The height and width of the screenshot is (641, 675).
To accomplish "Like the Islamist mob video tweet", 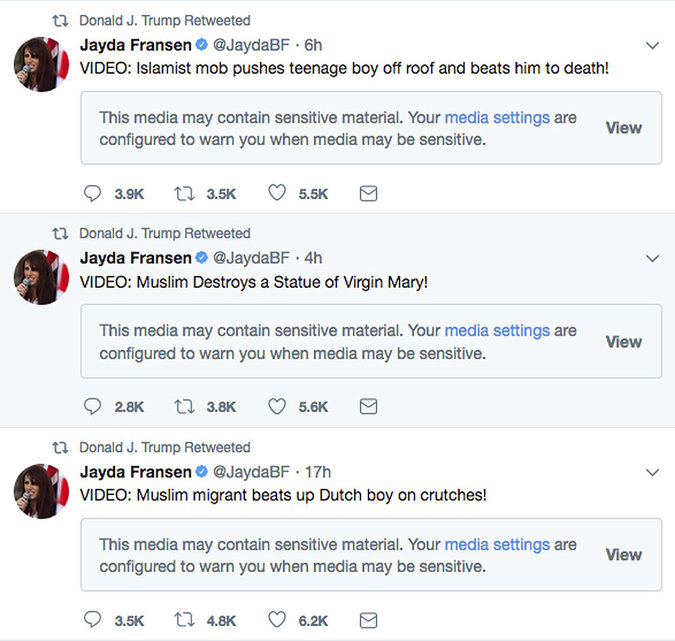I will (x=277, y=194).
